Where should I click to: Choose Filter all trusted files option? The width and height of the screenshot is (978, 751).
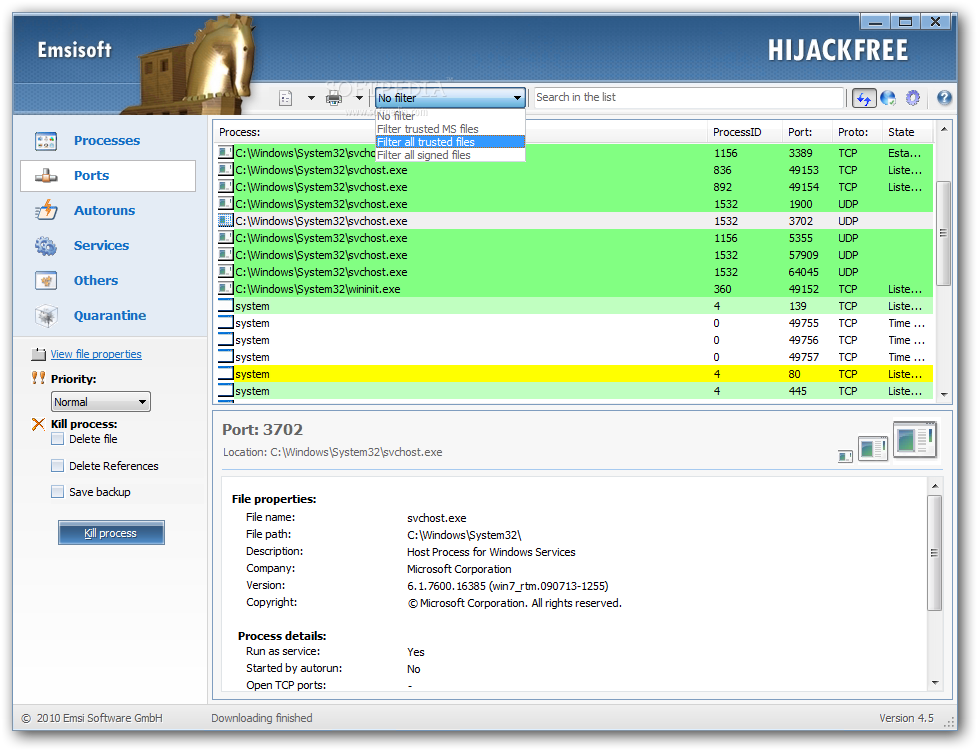[x=450, y=142]
